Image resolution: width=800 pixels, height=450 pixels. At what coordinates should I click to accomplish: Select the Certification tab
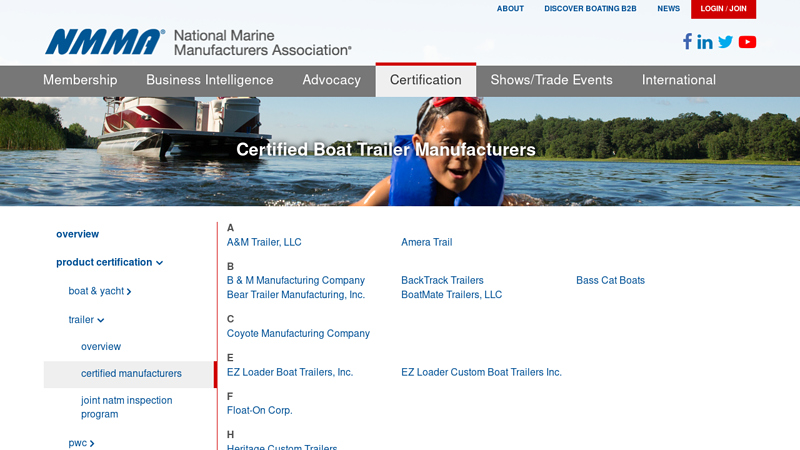point(426,80)
